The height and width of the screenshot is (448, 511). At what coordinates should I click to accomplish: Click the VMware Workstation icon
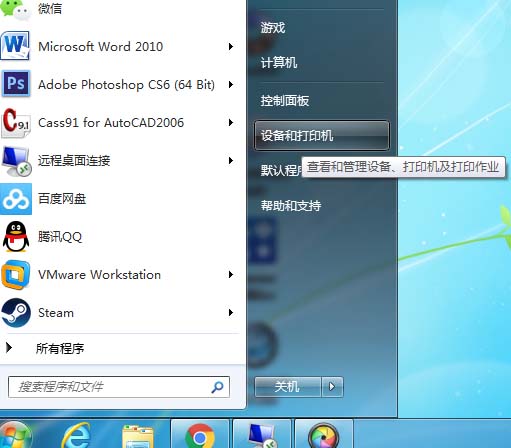[x=16, y=275]
